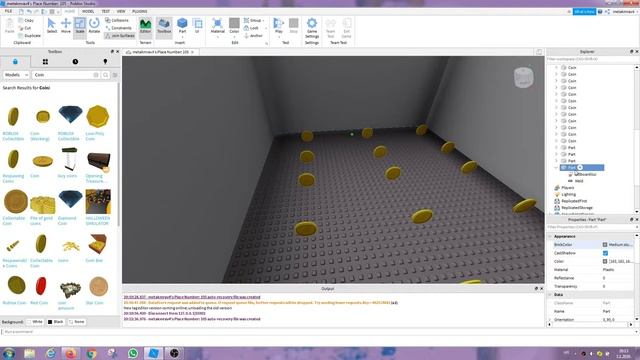This screenshot has width=640, height=360.
Task: Choose the Select tool in the ribbon
Action: pyautogui.click(x=51, y=25)
